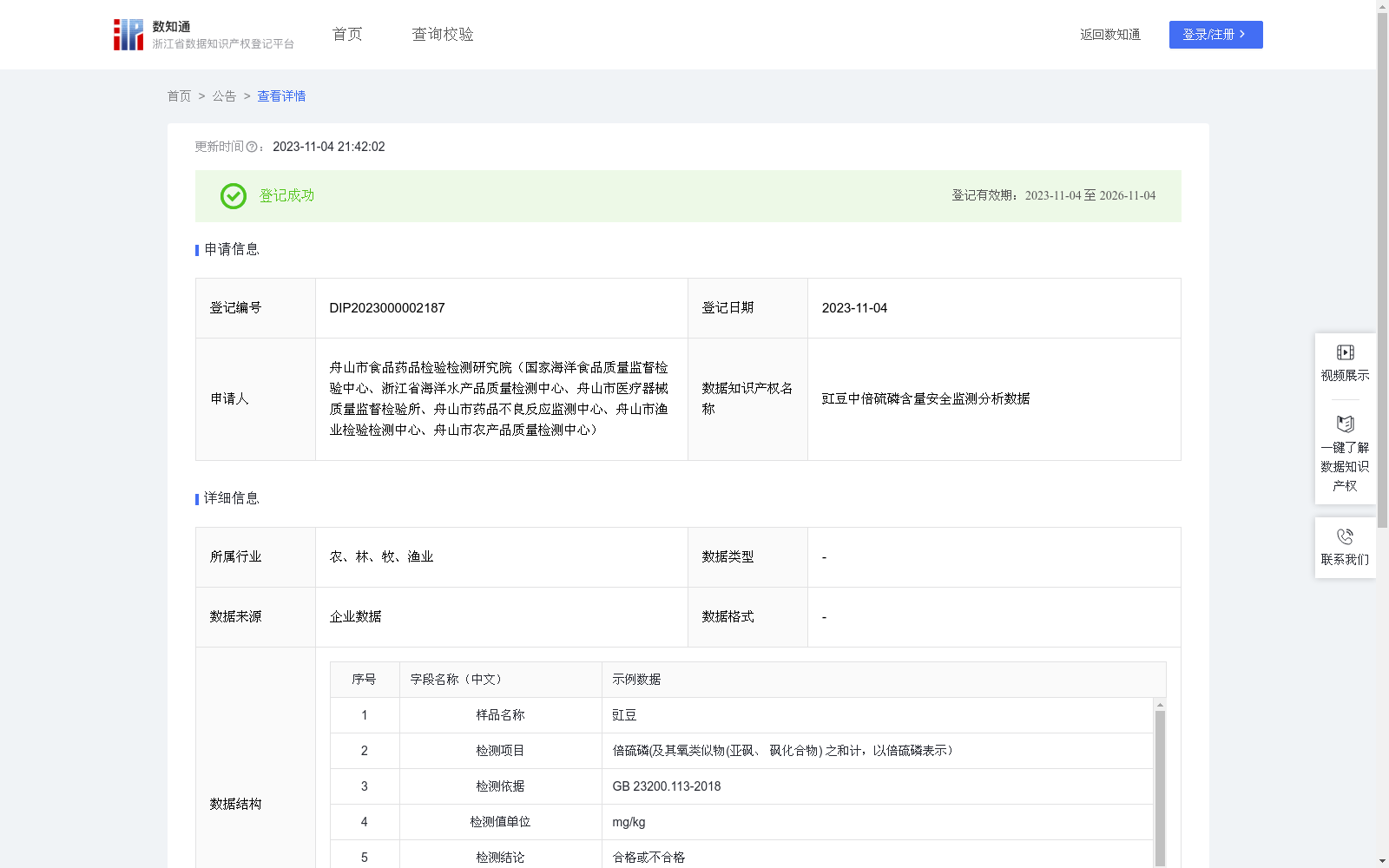
Task: Click the GB 23200.113-2018 sample value
Action: [x=667, y=786]
